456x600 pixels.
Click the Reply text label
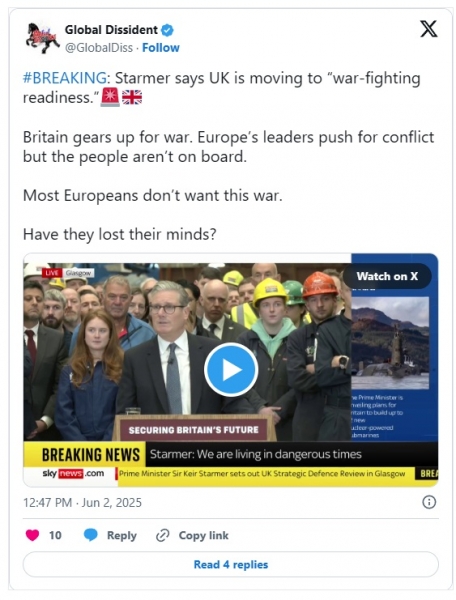pos(122,535)
